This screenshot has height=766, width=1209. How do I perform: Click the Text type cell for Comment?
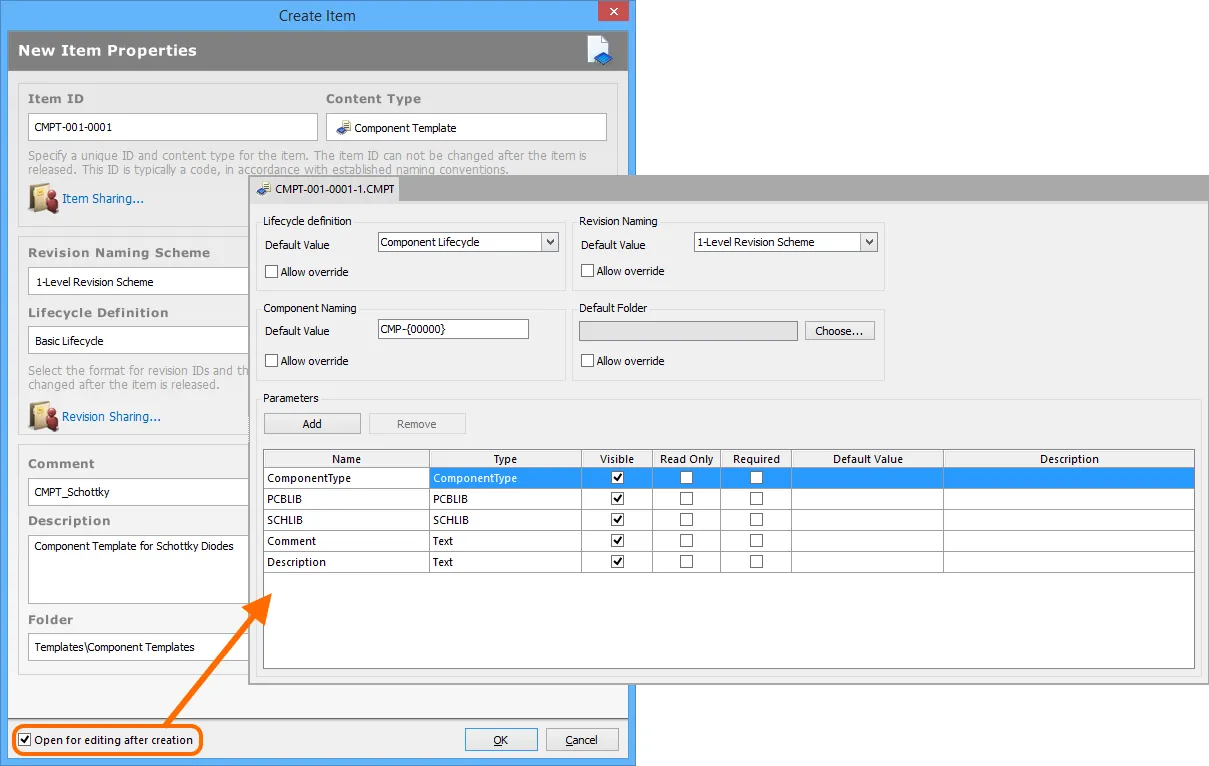pyautogui.click(x=505, y=541)
